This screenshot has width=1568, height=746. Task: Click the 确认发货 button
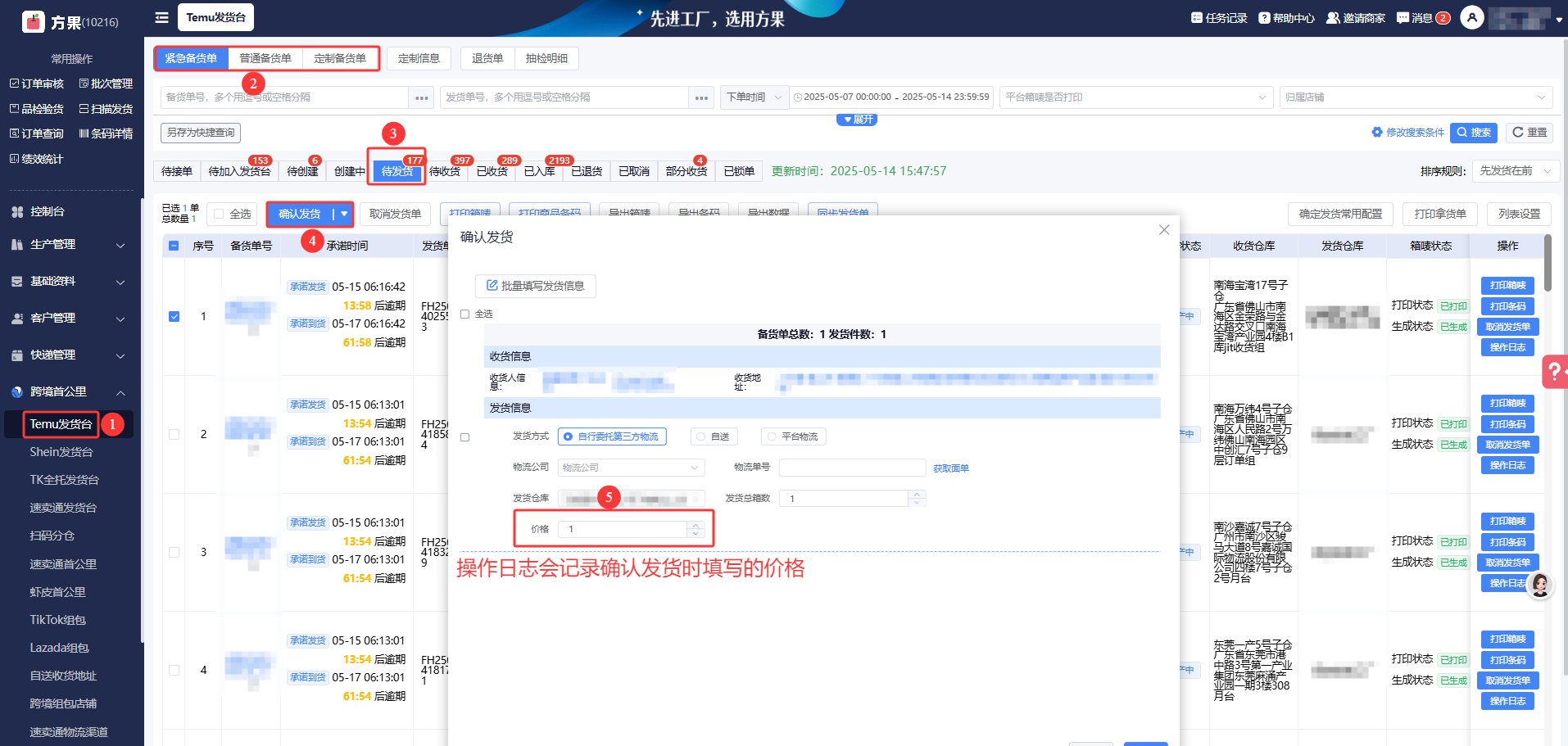[x=300, y=214]
